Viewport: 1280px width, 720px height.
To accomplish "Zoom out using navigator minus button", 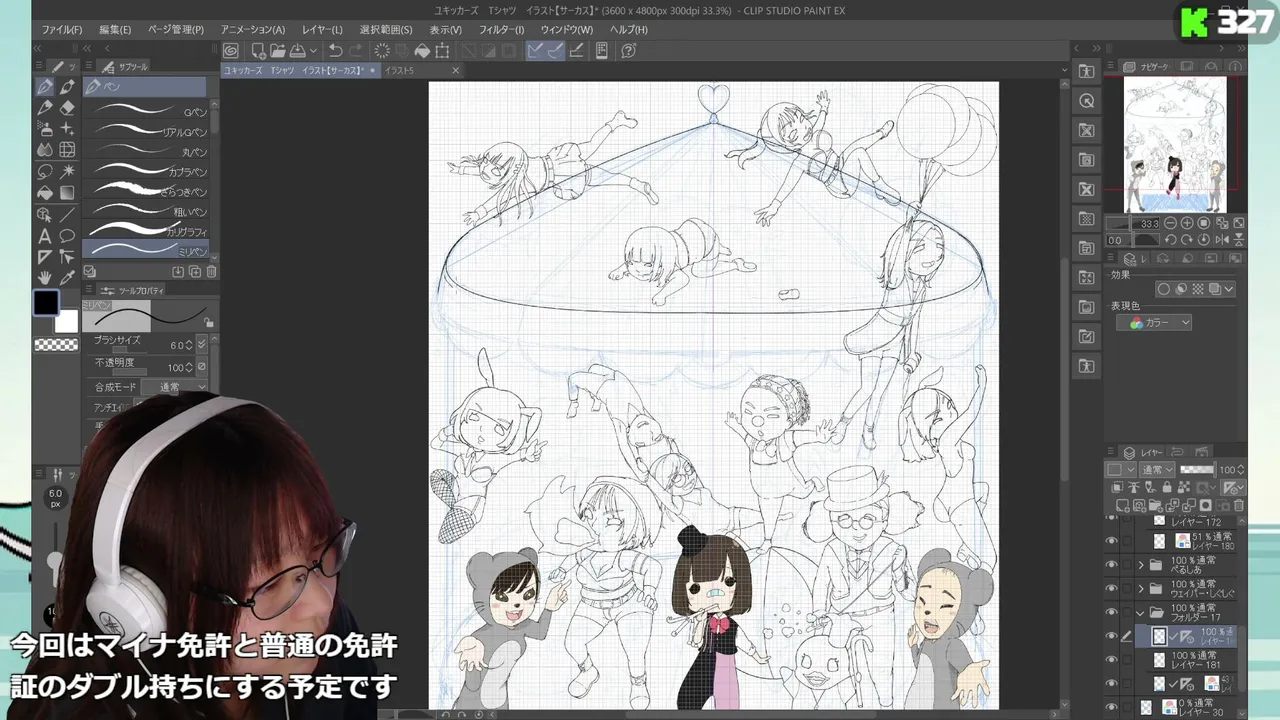I will coord(1170,223).
